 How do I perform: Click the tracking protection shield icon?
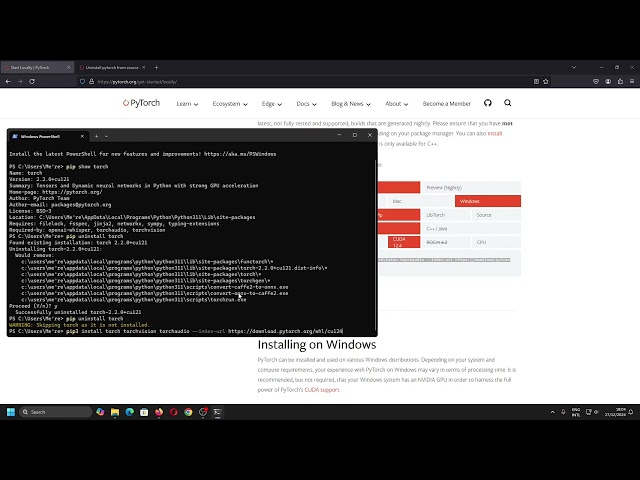click(82, 82)
